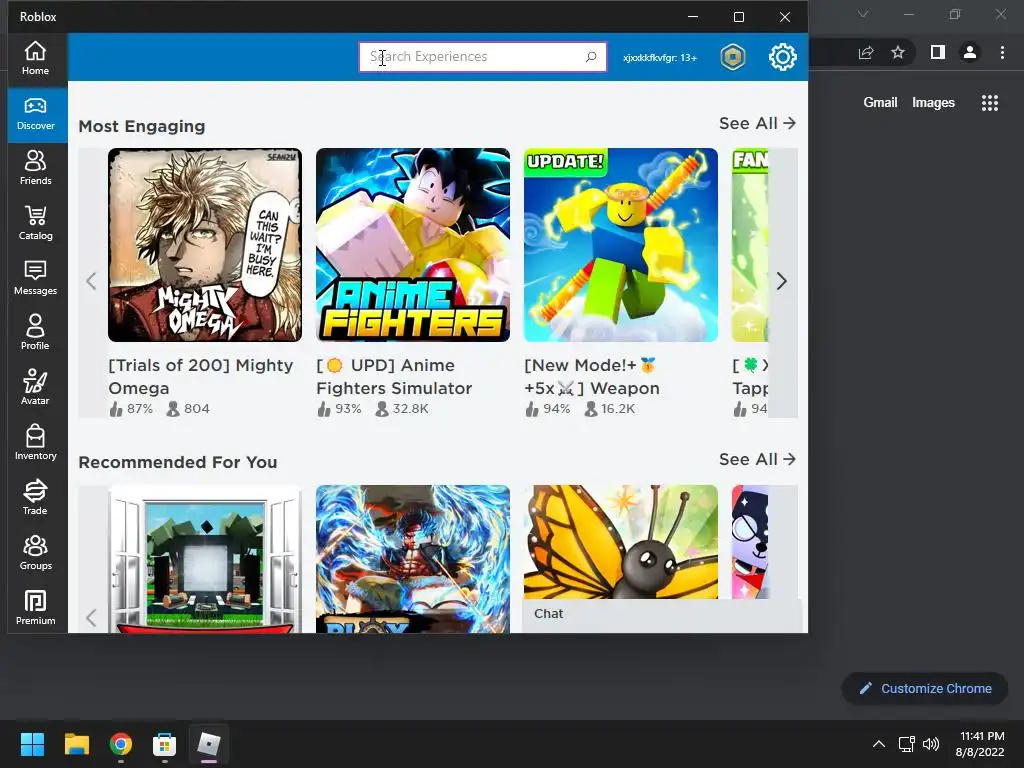The image size is (1024, 768).
Task: Open the Messages inbox
Action: [35, 278]
